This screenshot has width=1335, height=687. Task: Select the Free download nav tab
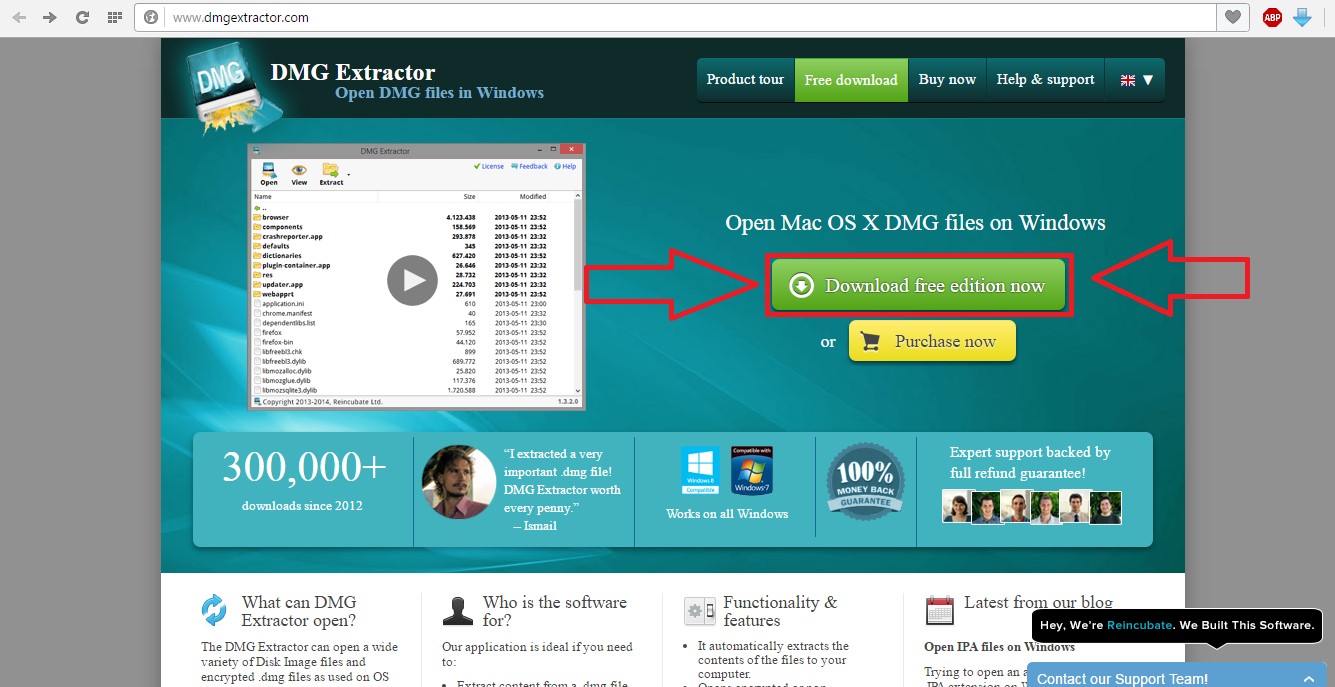(x=851, y=80)
